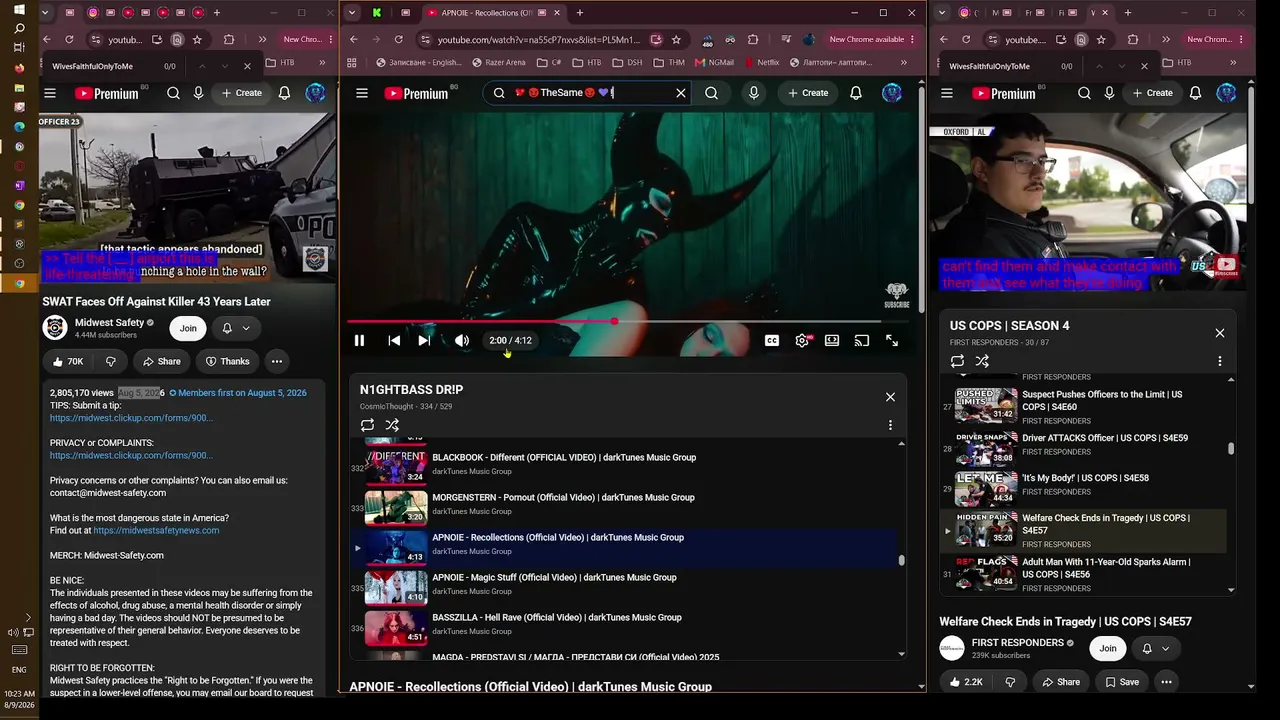
Task: Click Create in center YouTube window
Action: pyautogui.click(x=808, y=93)
